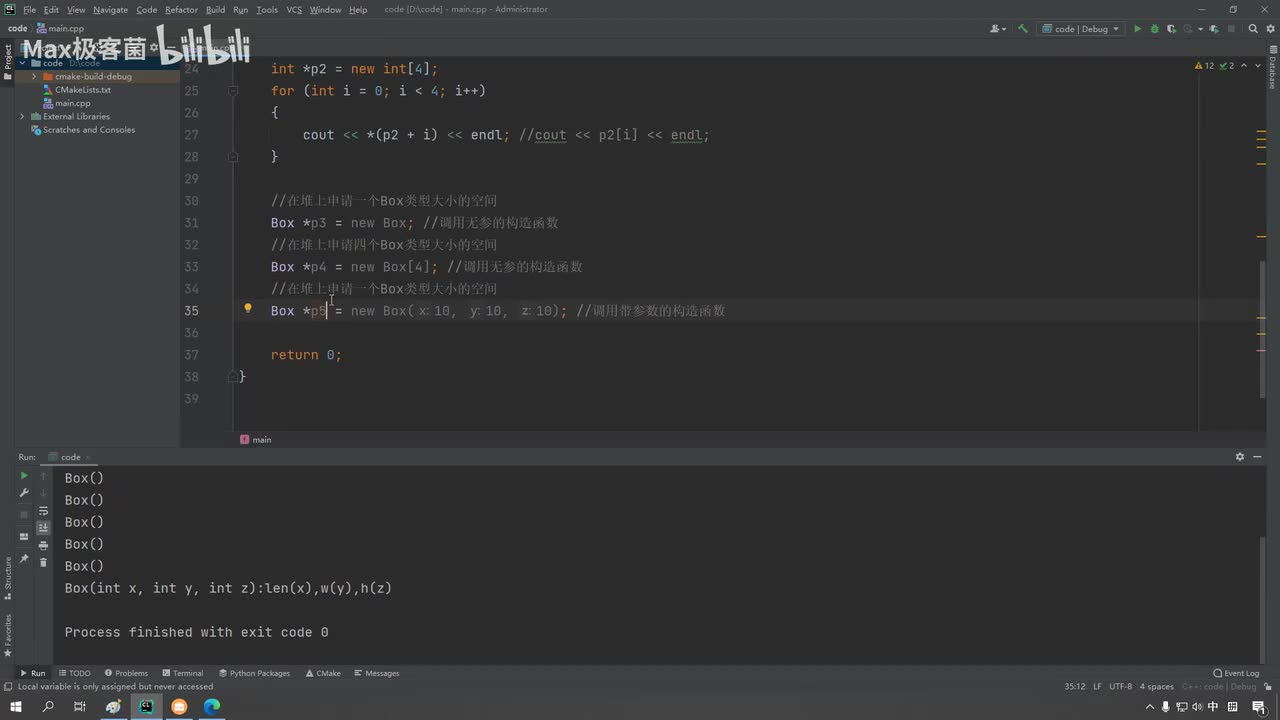This screenshot has height=720, width=1280.
Task: Open the Messages tool window
Action: 376,673
